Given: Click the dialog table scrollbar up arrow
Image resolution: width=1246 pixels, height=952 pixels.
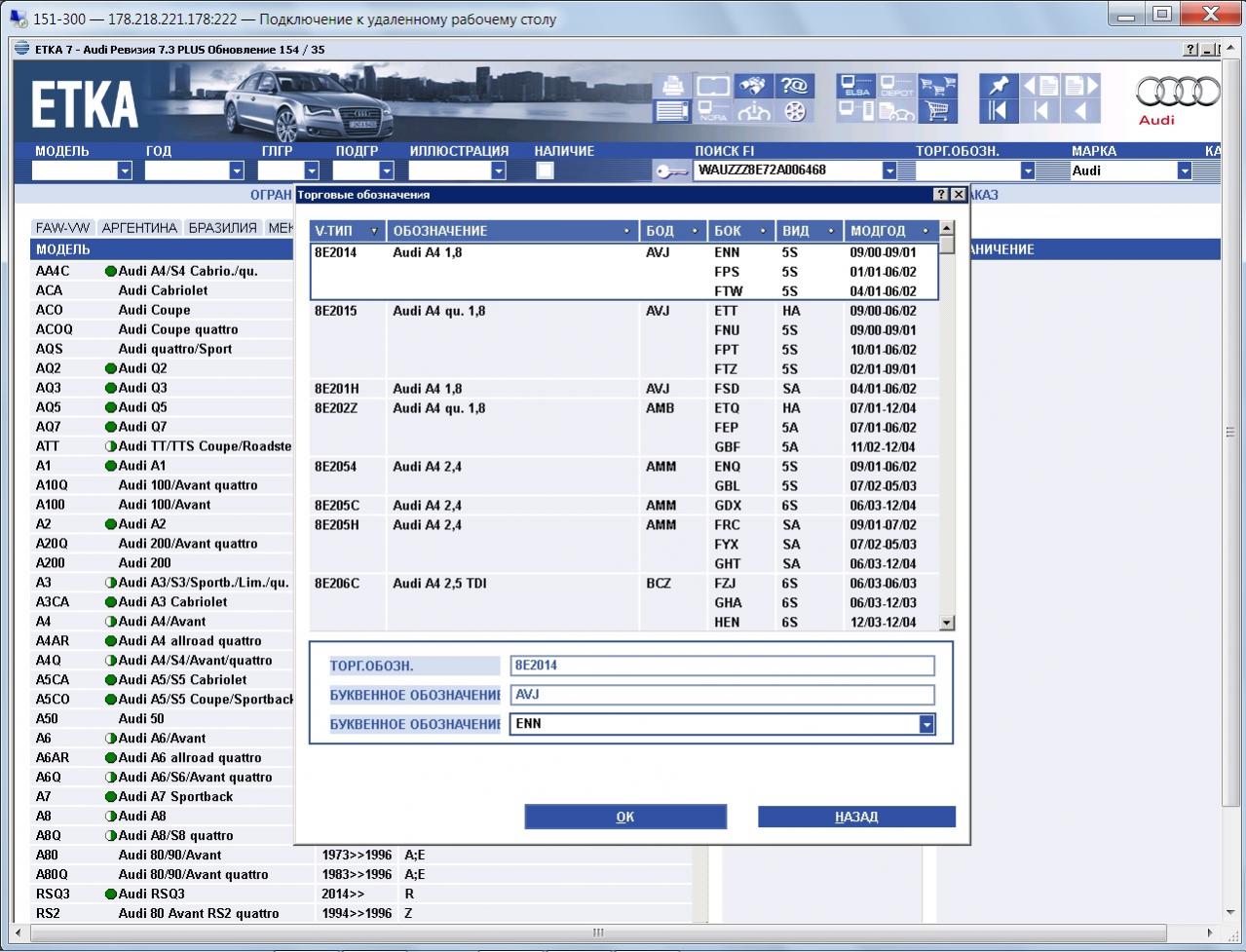Looking at the screenshot, I should click(x=947, y=228).
